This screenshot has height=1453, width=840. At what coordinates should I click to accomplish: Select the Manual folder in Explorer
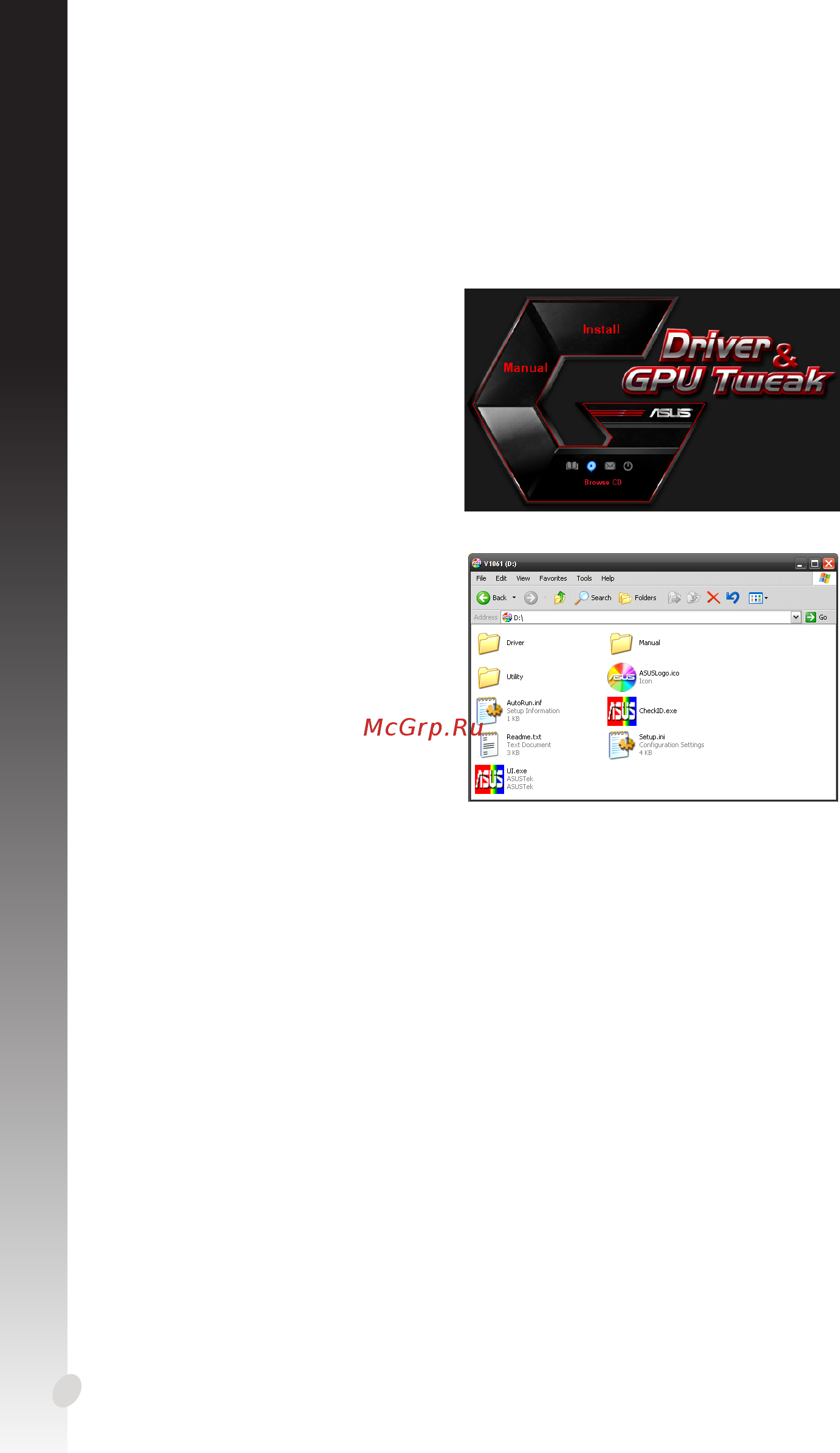click(635, 643)
